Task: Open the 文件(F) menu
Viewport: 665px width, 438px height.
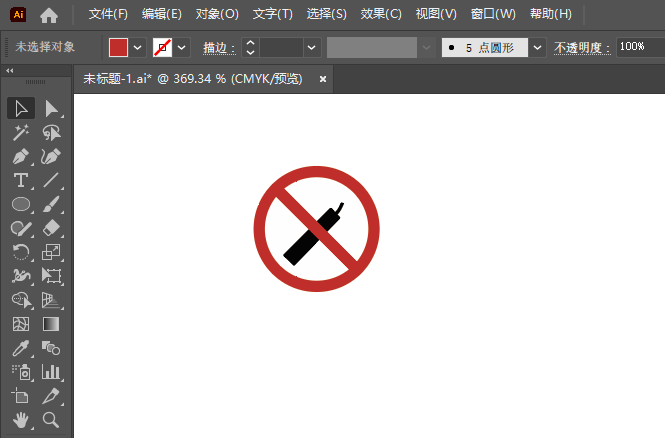Action: 108,14
